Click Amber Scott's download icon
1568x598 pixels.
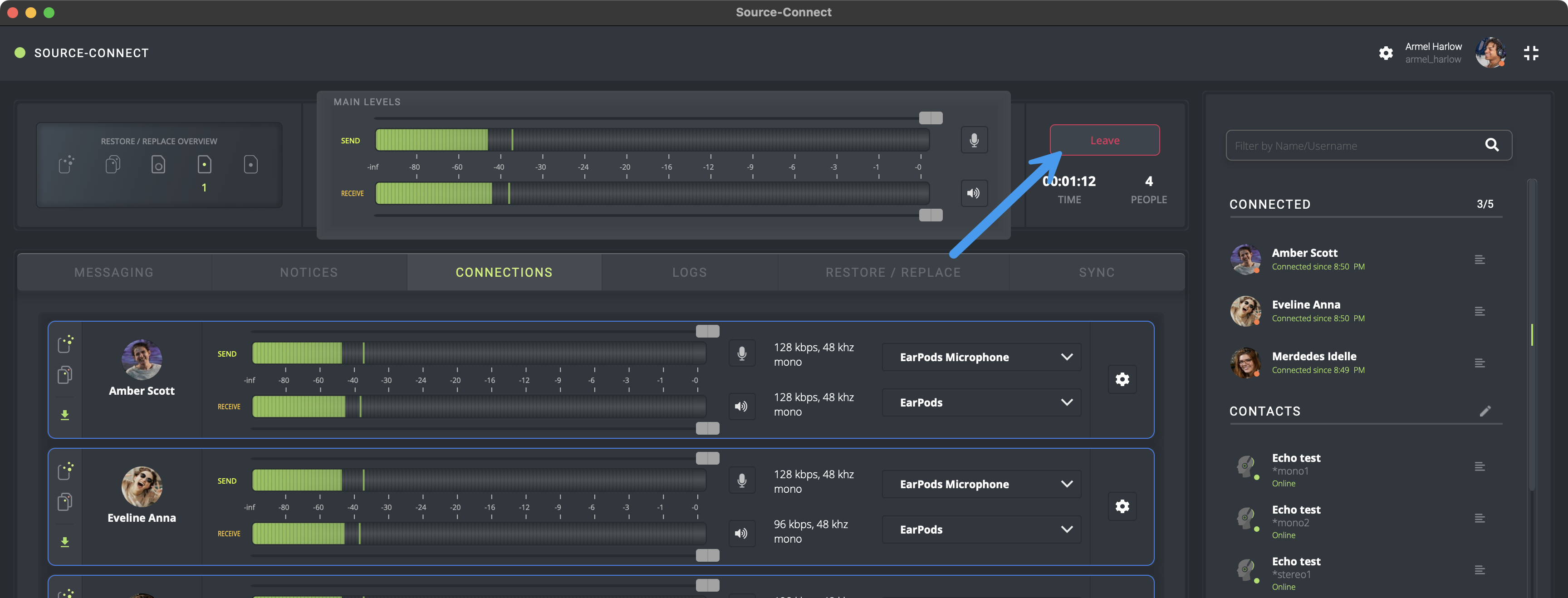point(65,415)
